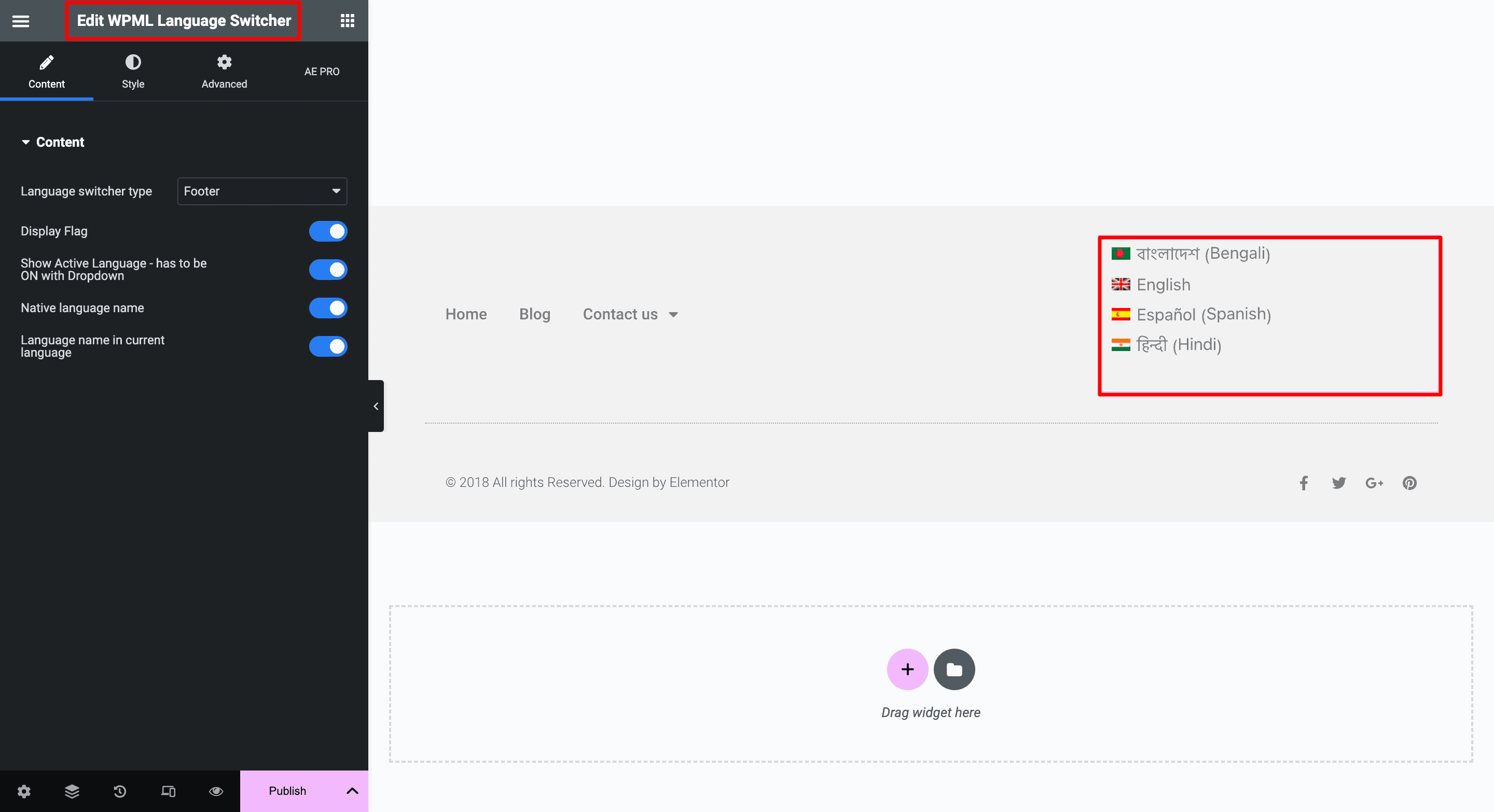Click the Blog footer link
Image resolution: width=1494 pixels, height=812 pixels.
[x=535, y=314]
